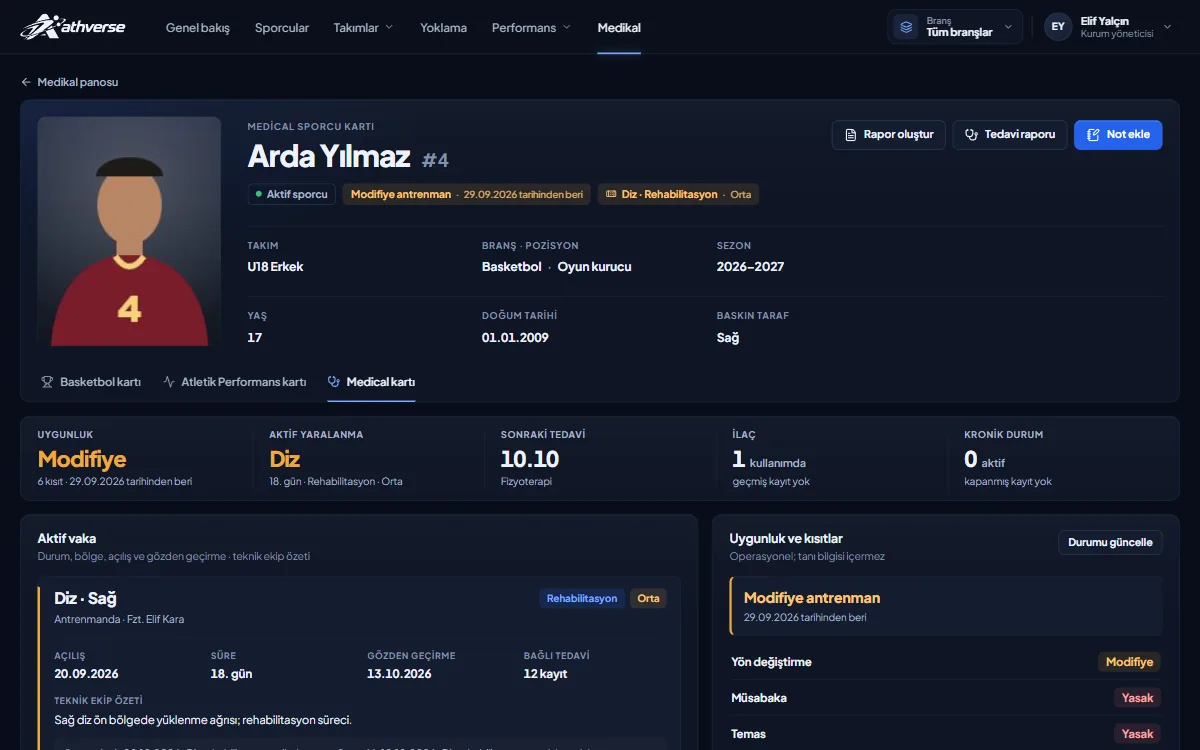
Task: Click Not ekle button
Action: pyautogui.click(x=1118, y=135)
